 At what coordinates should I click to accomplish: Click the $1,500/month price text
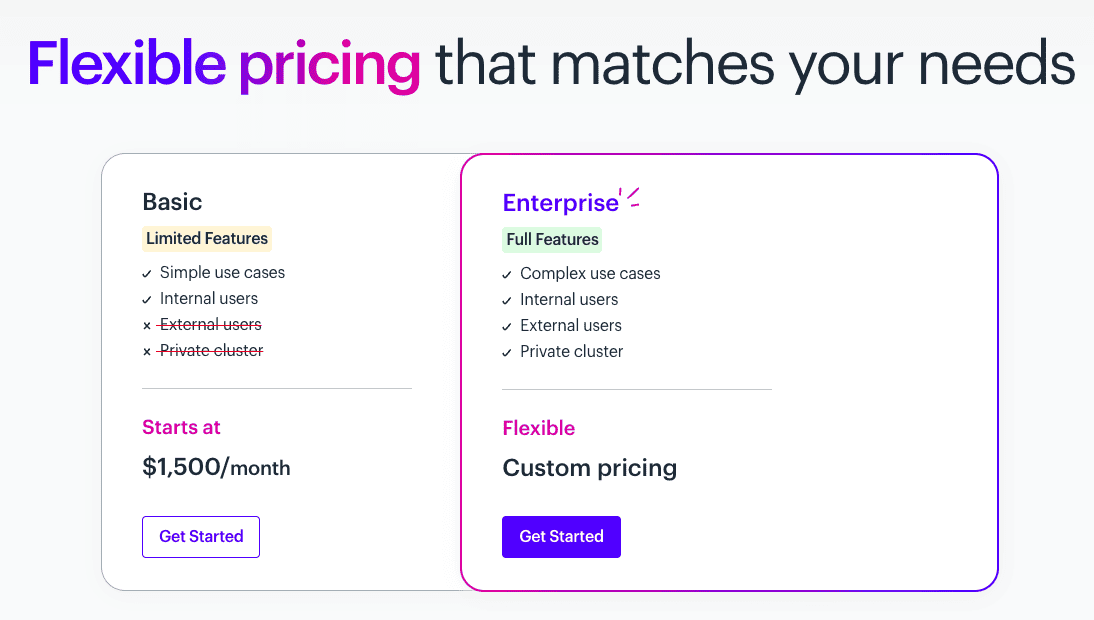tap(216, 468)
